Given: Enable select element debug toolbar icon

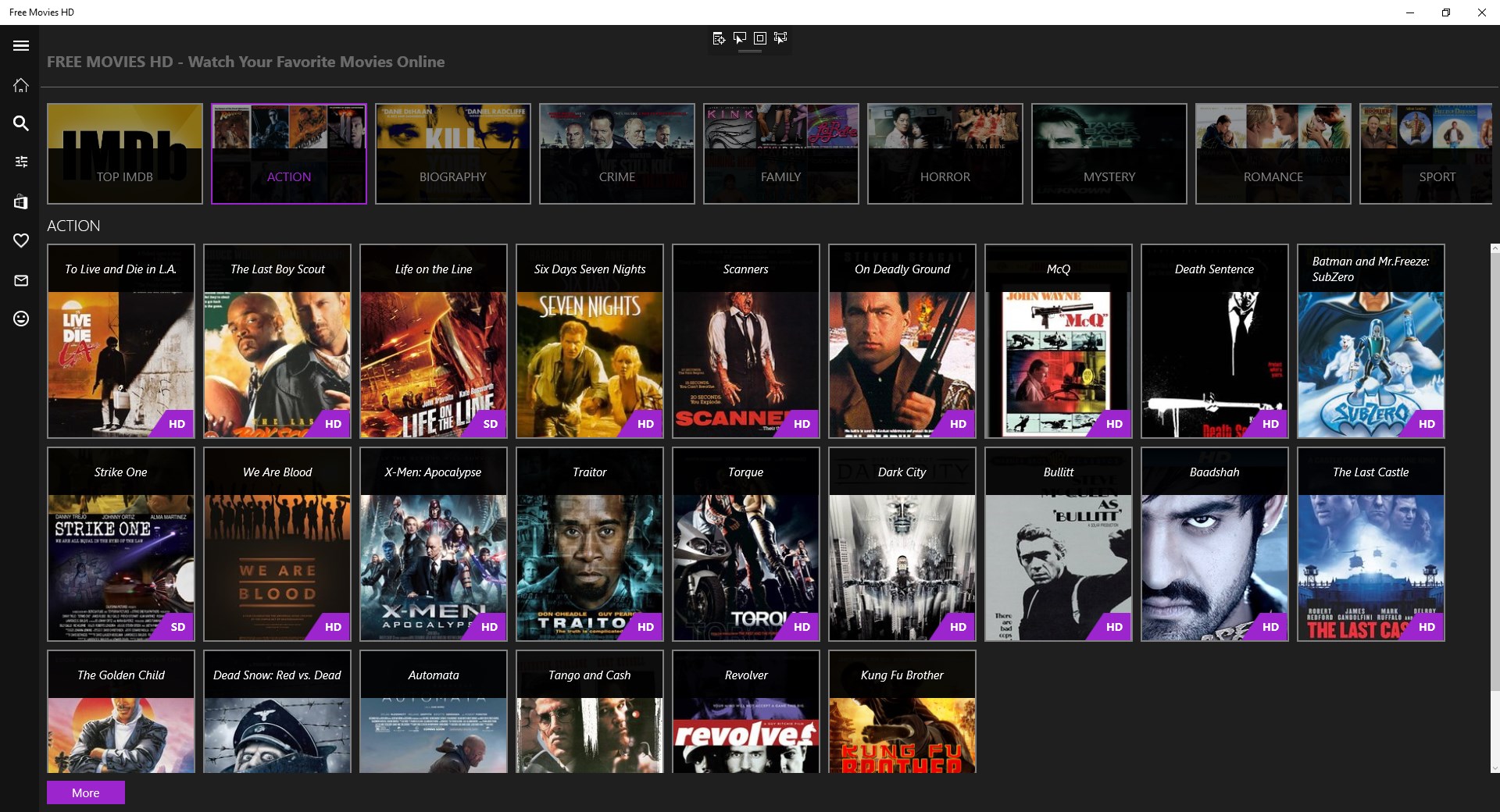Looking at the screenshot, I should pos(739,38).
